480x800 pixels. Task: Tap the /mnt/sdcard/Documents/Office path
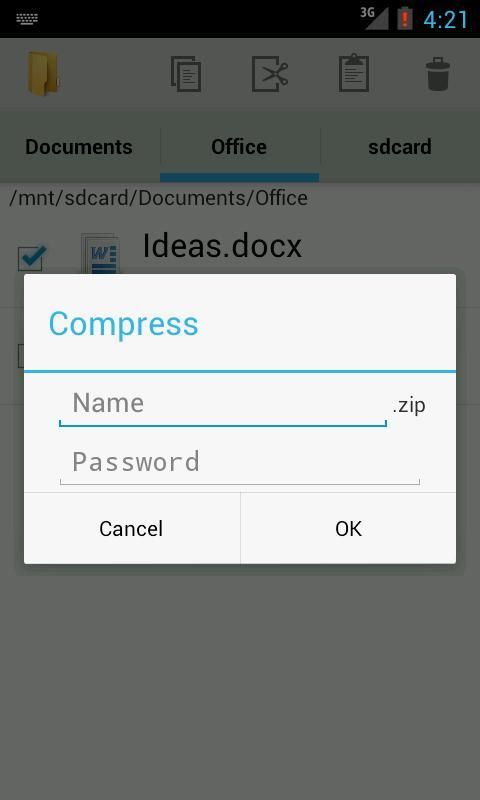tap(158, 198)
